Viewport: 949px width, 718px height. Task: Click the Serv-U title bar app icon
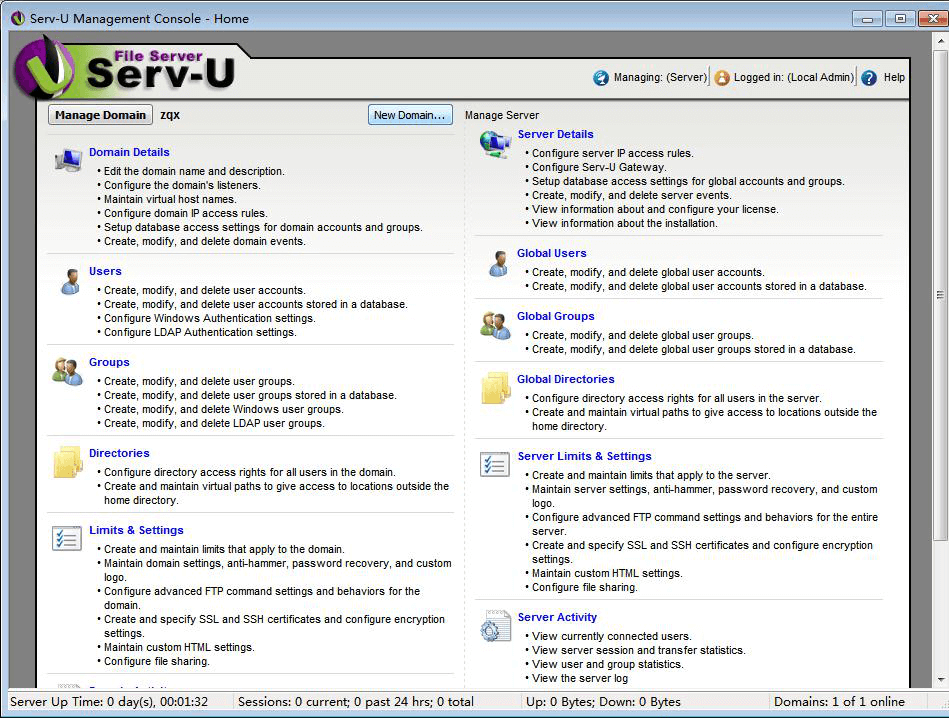click(18, 18)
